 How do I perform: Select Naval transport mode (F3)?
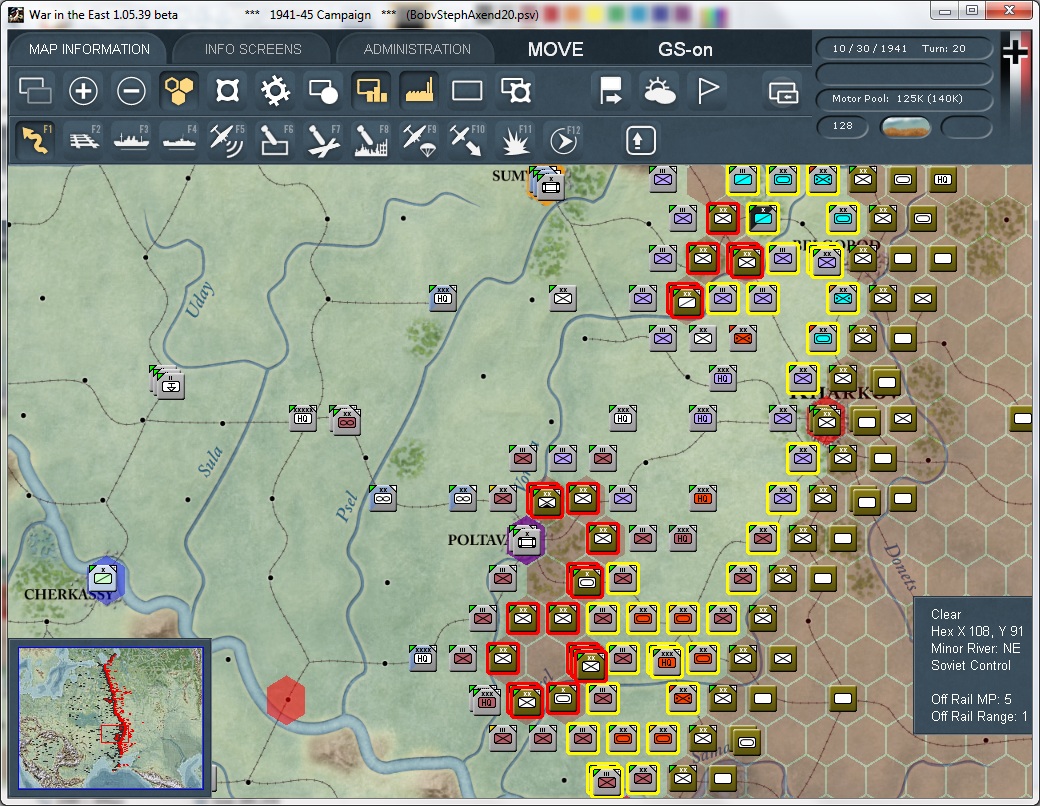click(x=131, y=139)
